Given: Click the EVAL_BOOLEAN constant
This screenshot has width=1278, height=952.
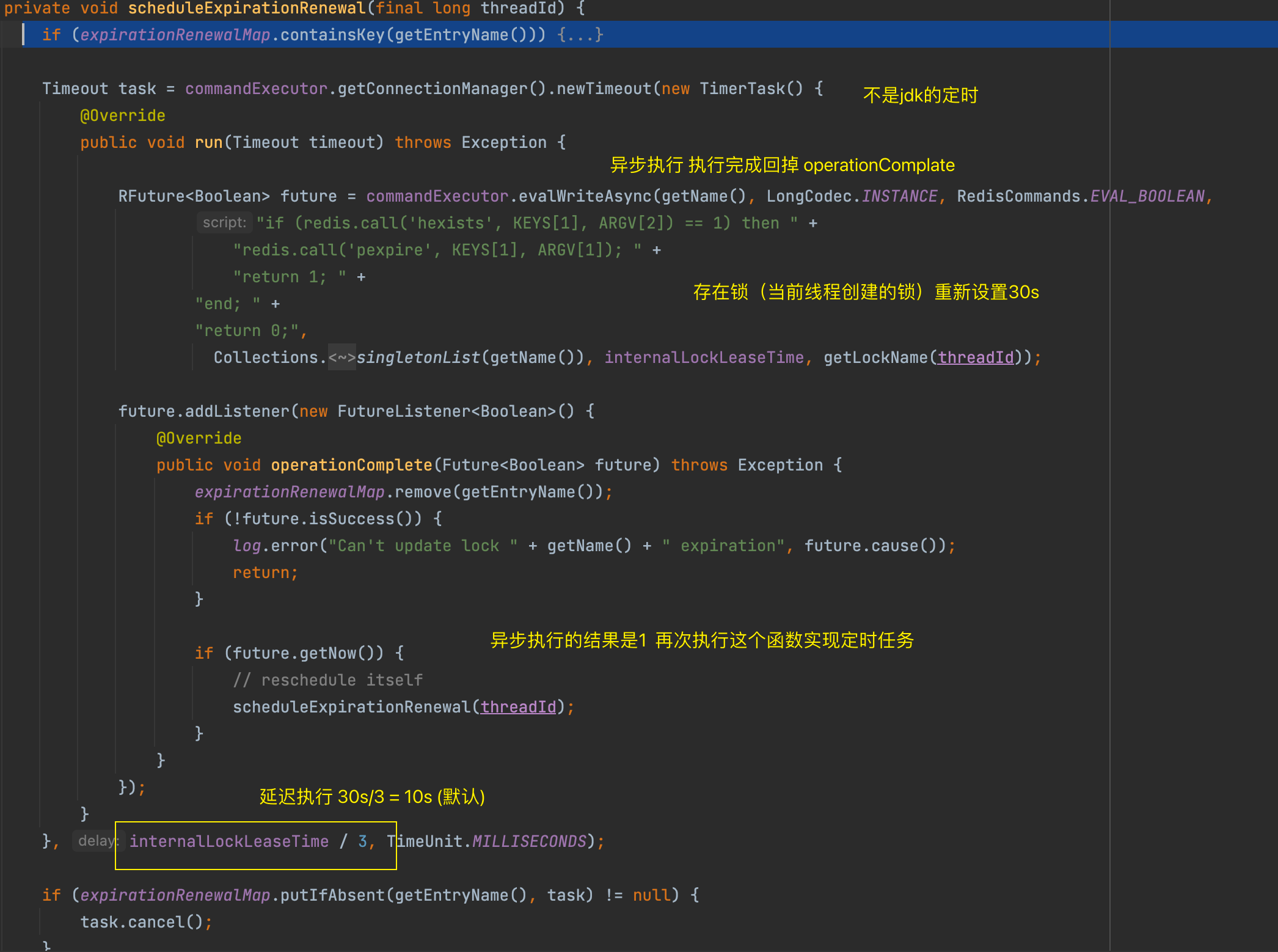Looking at the screenshot, I should tap(1147, 196).
